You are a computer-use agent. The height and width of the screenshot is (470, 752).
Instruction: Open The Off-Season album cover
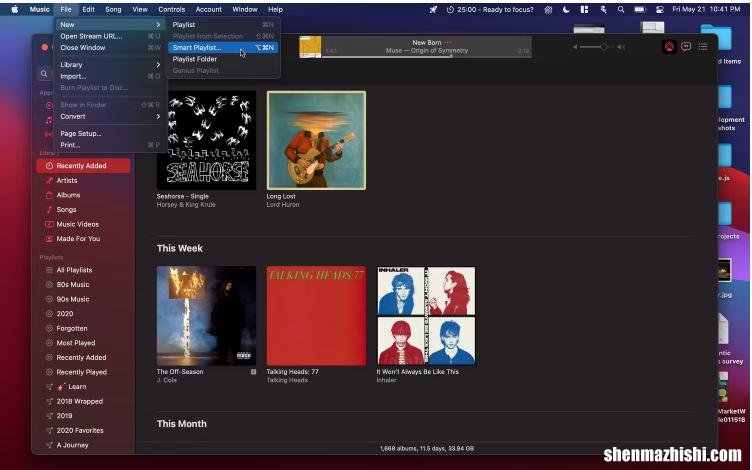click(206, 316)
